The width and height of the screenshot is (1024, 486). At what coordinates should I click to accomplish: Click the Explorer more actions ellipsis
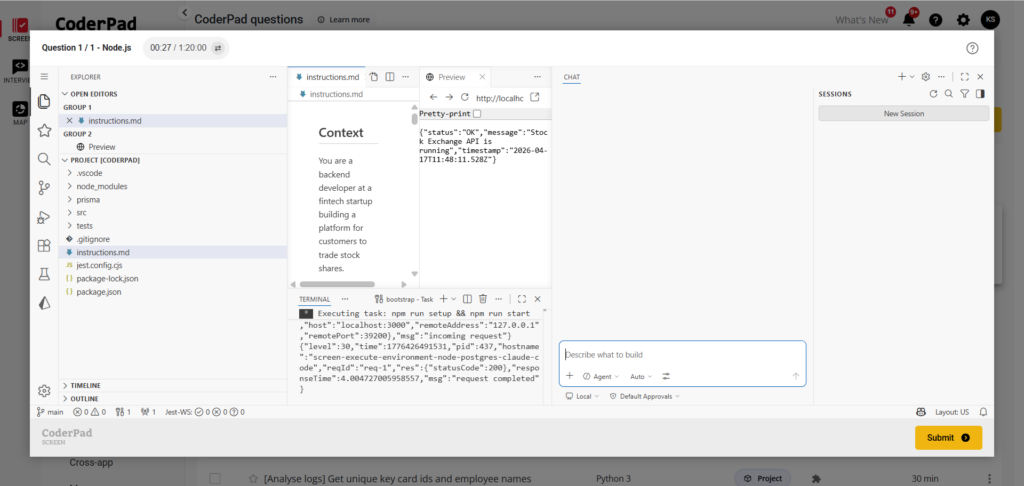pyautogui.click(x=273, y=76)
